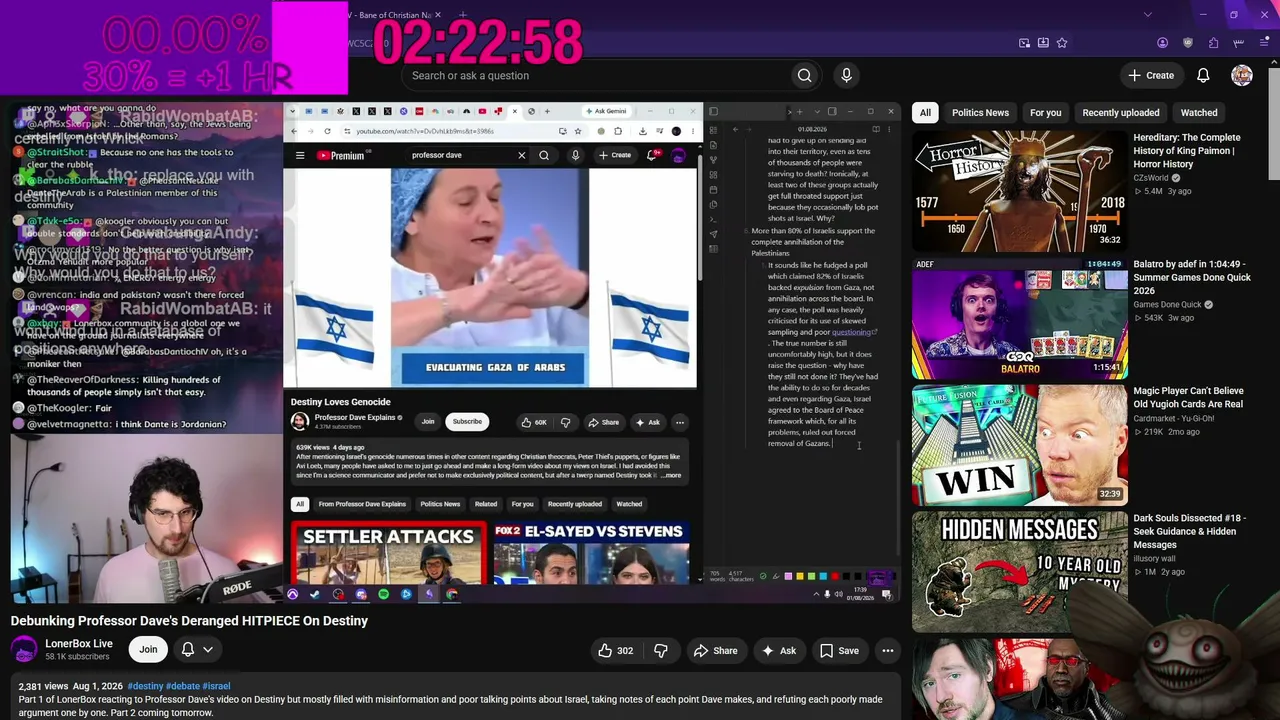Select the Politics News filter chip
This screenshot has width=1280, height=720.
(980, 113)
